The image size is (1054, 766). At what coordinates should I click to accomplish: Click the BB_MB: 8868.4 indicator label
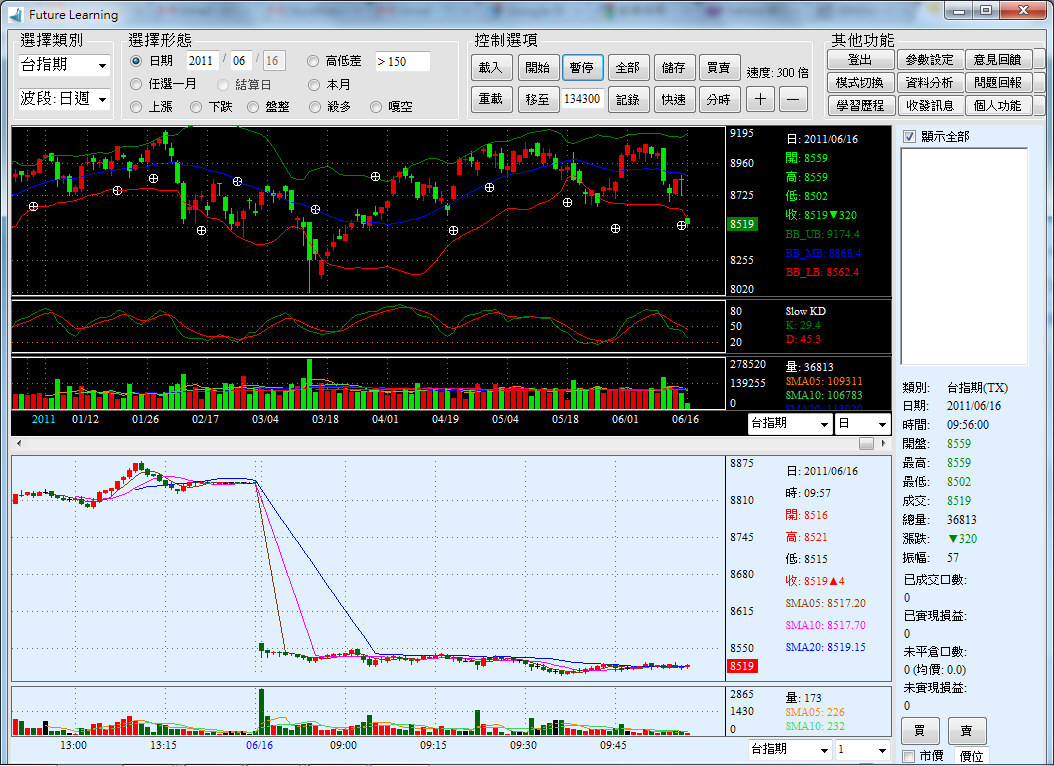point(823,253)
